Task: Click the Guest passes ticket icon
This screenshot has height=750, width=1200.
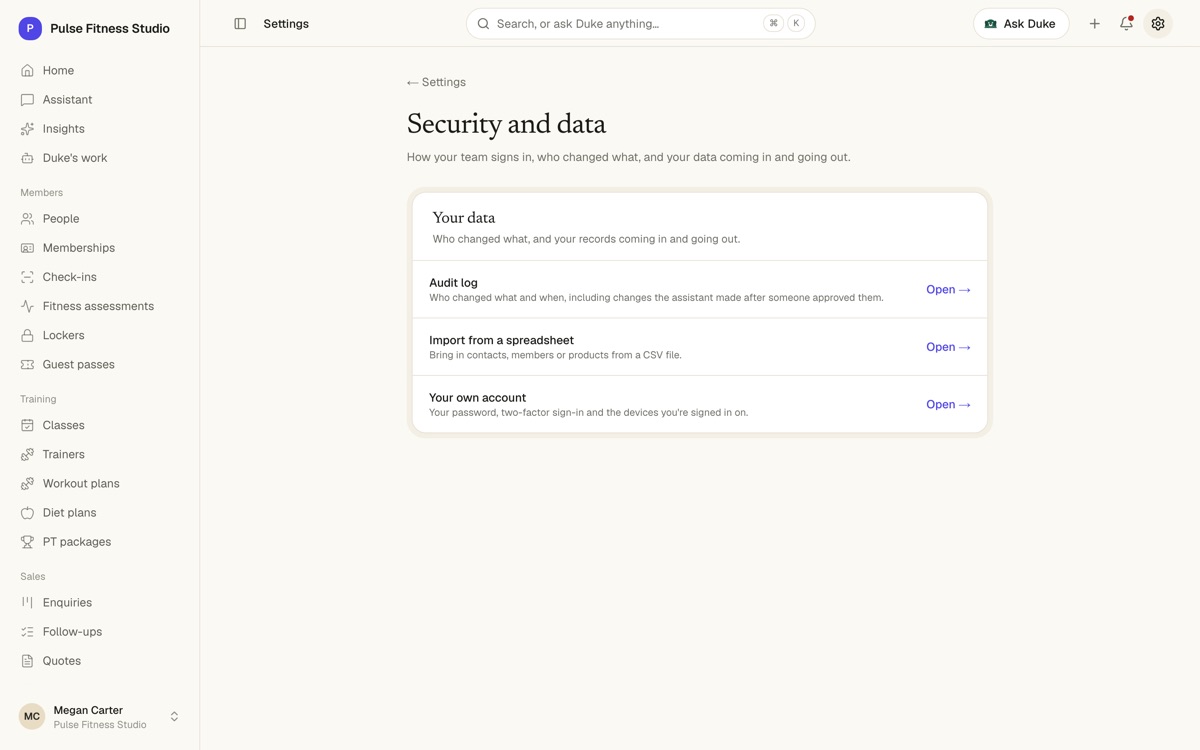Action: pyautogui.click(x=27, y=364)
